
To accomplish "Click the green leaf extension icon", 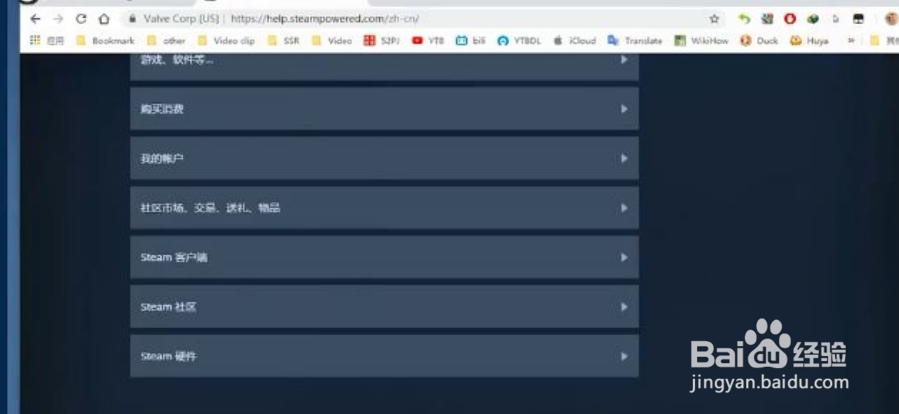I will (812, 19).
